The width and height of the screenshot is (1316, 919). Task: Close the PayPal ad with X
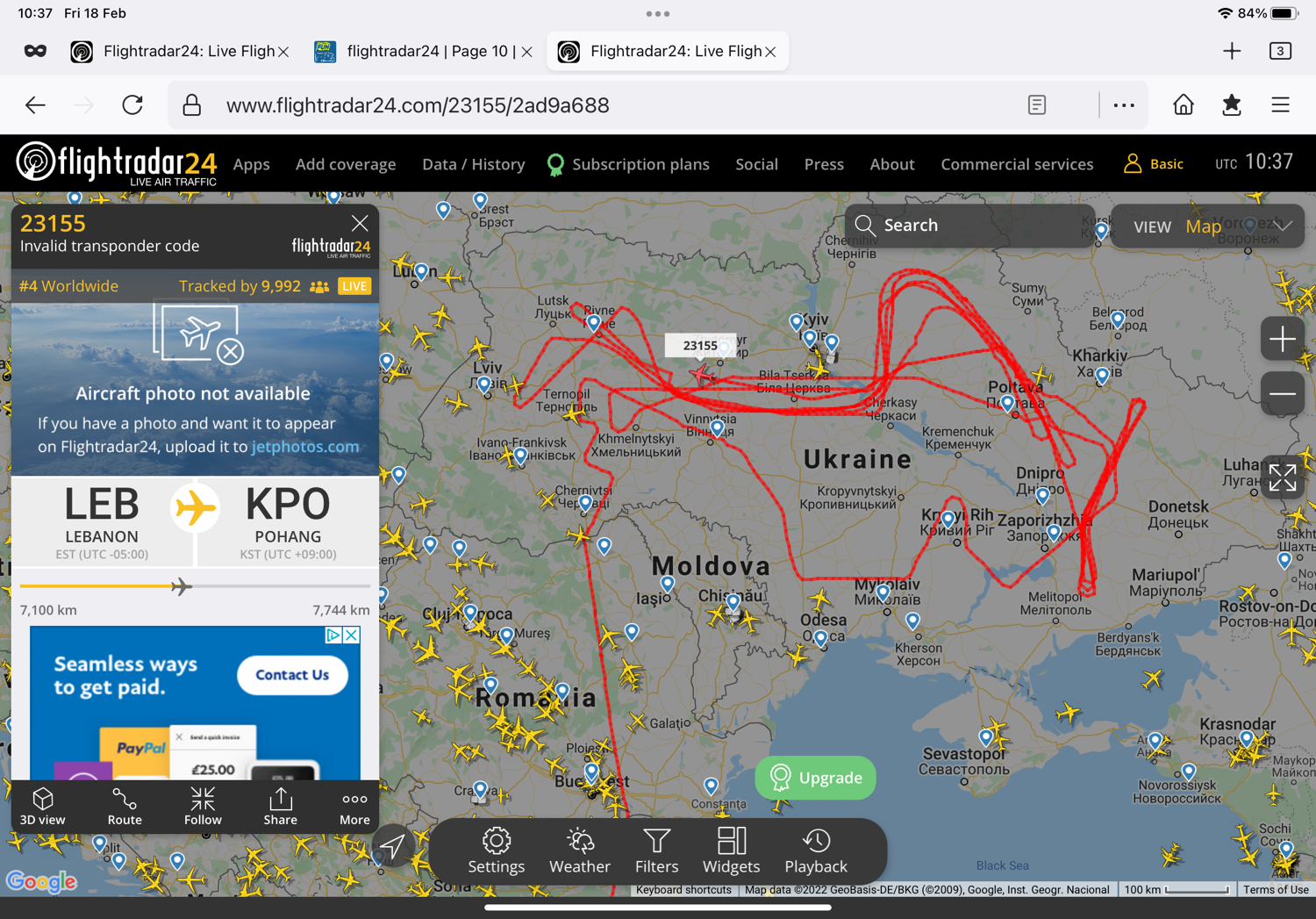click(x=351, y=635)
